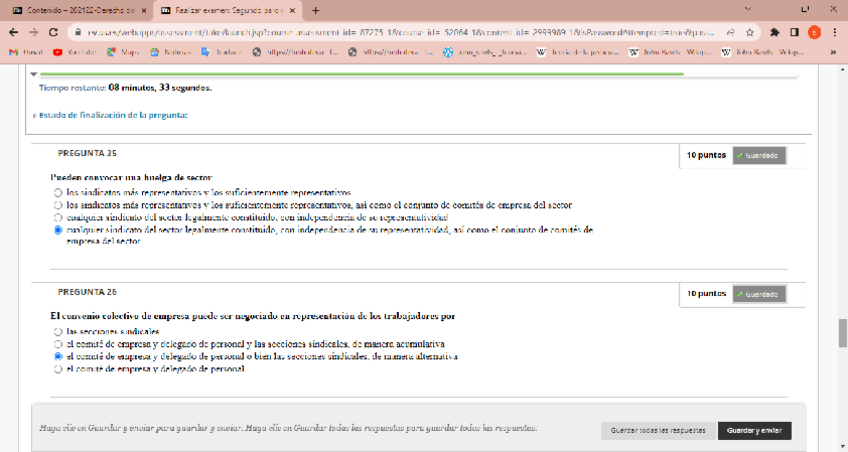
Task: Open the browser extensions menu
Action: tap(774, 32)
